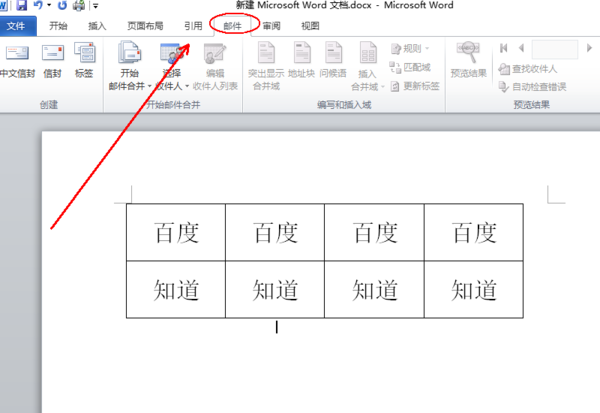The image size is (600, 413).
Task: Switch to the 视图 tab
Action: pyautogui.click(x=310, y=26)
